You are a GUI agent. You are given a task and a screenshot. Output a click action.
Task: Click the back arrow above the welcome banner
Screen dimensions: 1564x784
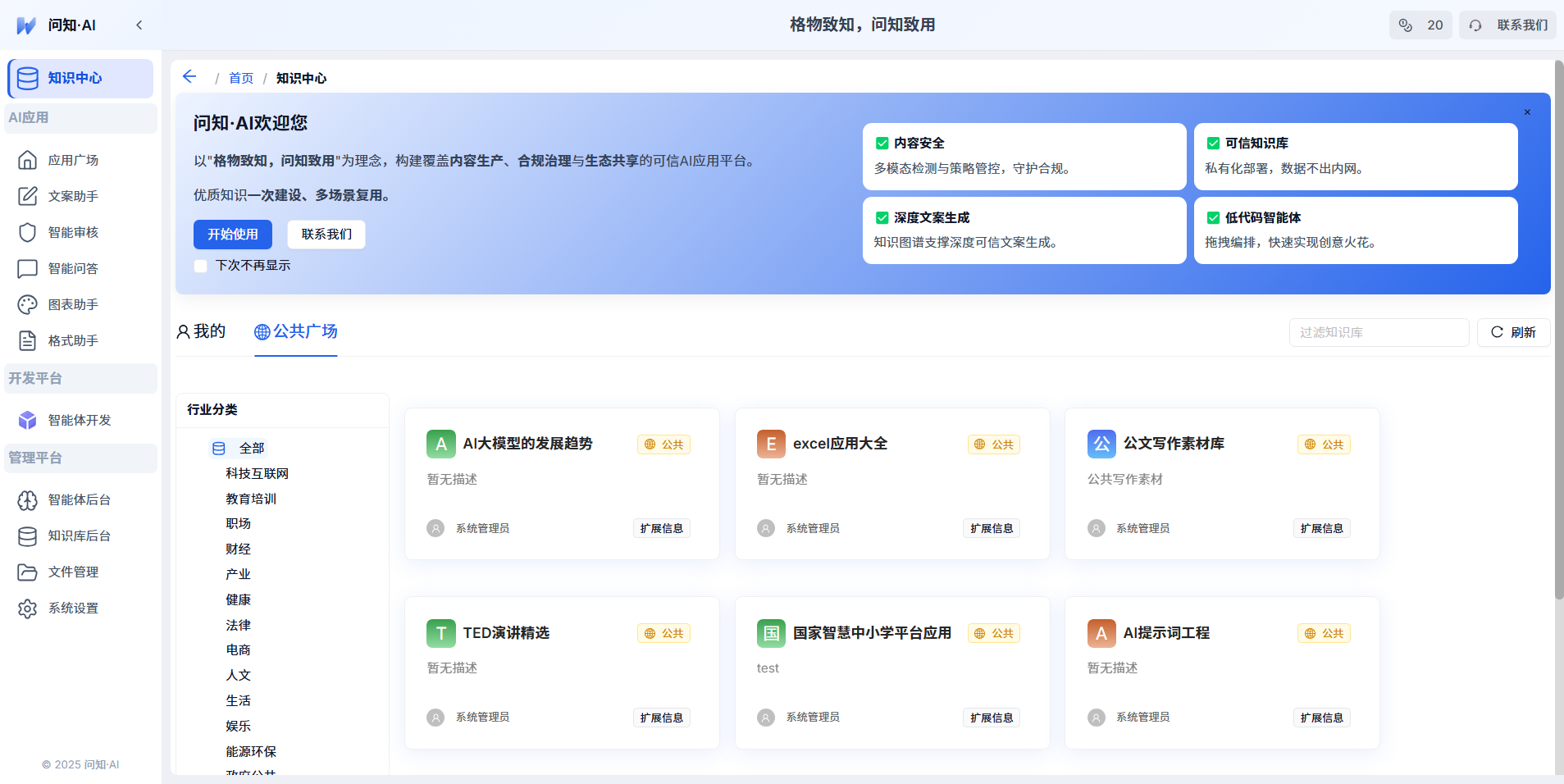click(x=189, y=76)
